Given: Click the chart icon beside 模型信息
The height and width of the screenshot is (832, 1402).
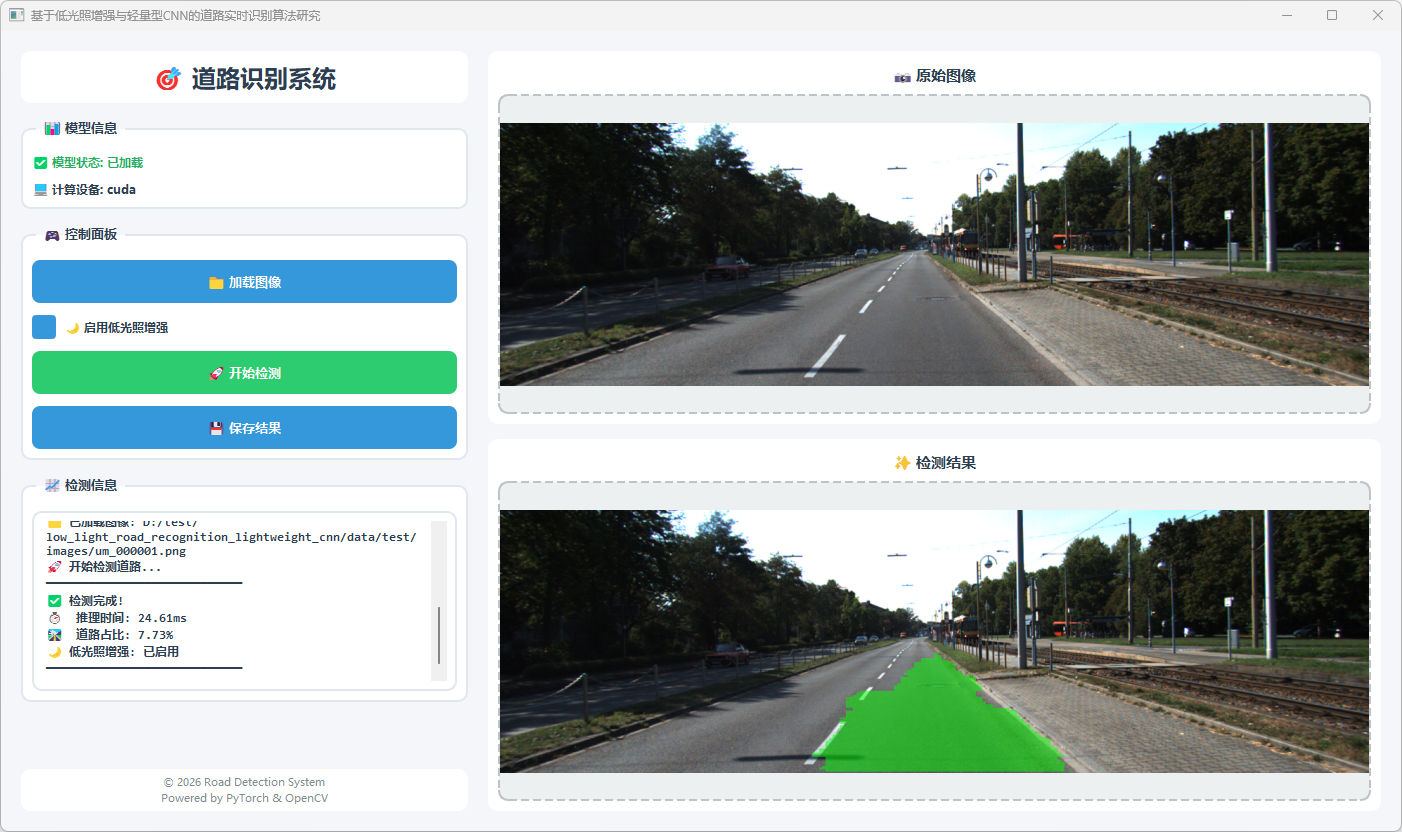Looking at the screenshot, I should click(52, 128).
